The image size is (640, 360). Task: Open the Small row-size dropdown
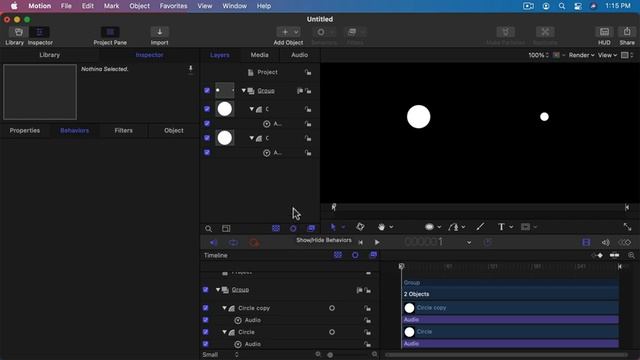(220, 355)
